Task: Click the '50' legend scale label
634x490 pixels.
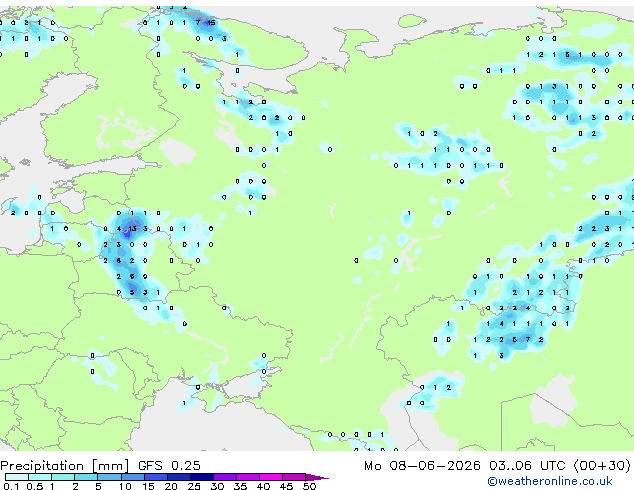Action: tap(310, 486)
